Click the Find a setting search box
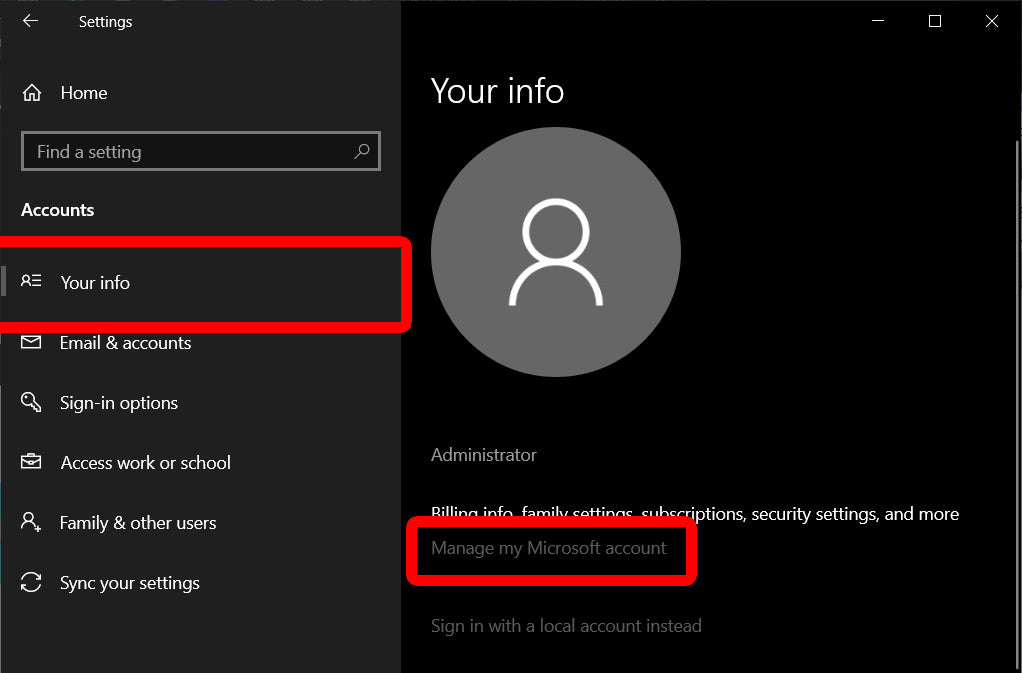Screen dimensions: 1022x673 click(x=180, y=151)
